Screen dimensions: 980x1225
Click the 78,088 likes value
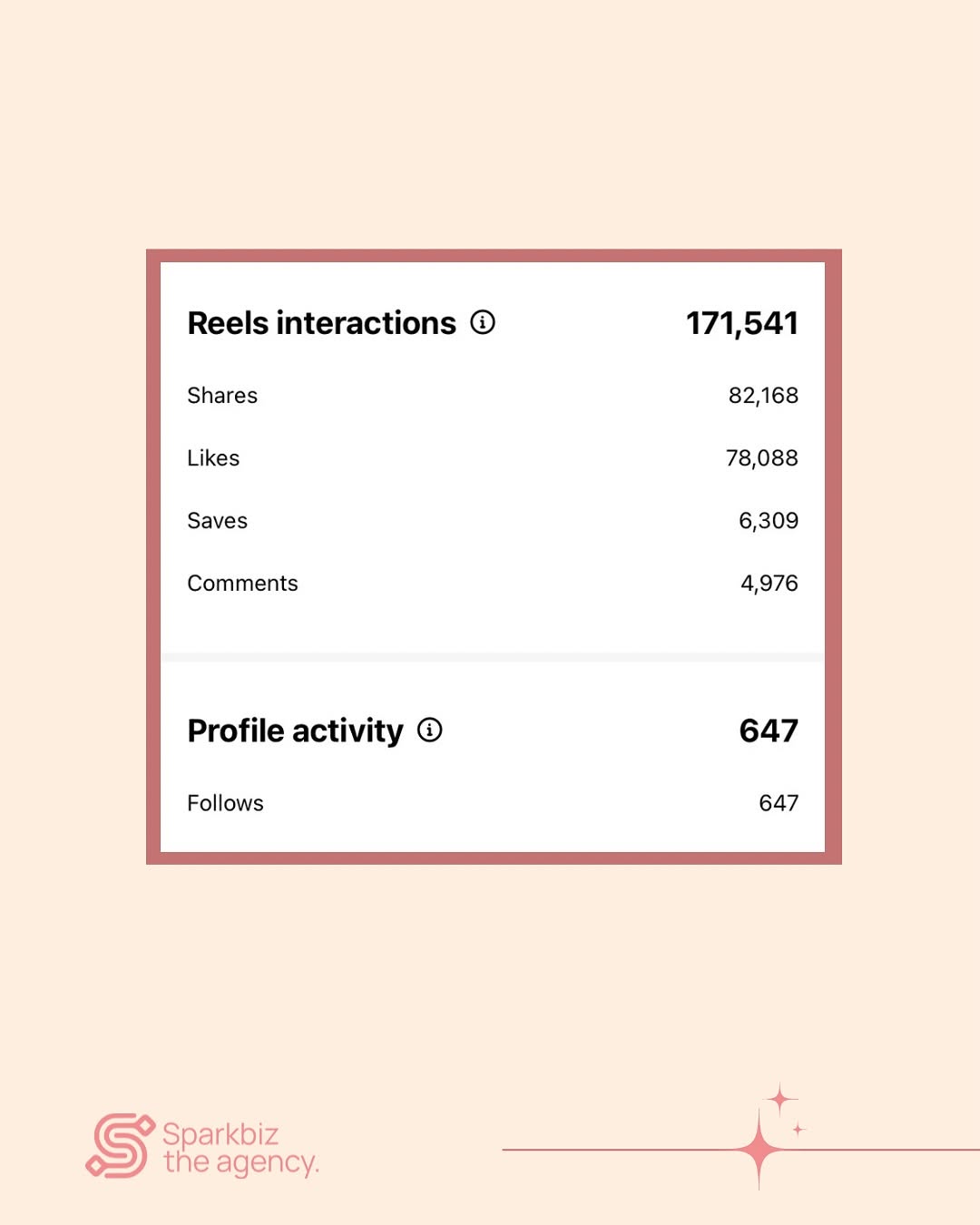pos(762,458)
